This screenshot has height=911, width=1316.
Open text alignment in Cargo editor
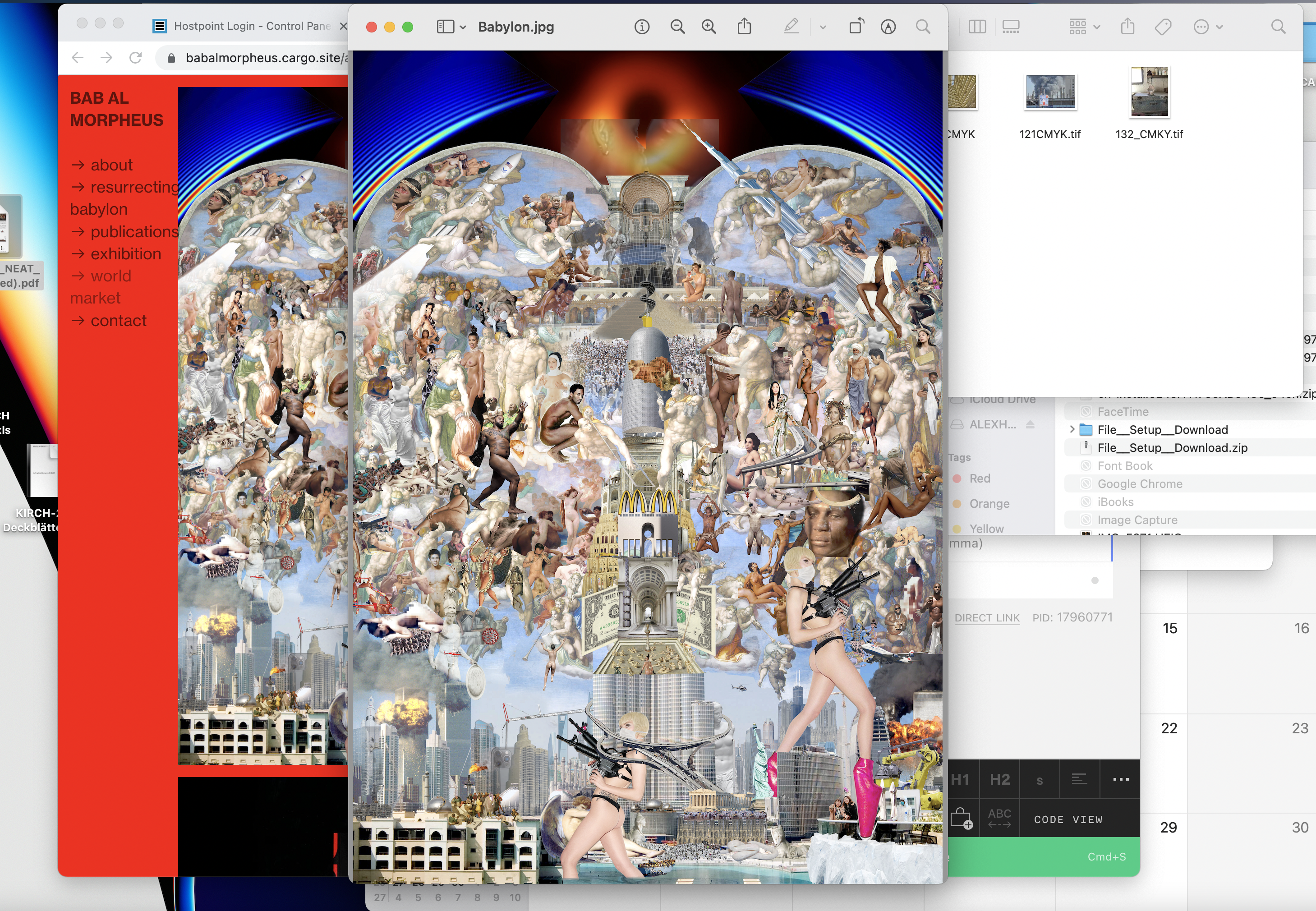click(x=1080, y=779)
